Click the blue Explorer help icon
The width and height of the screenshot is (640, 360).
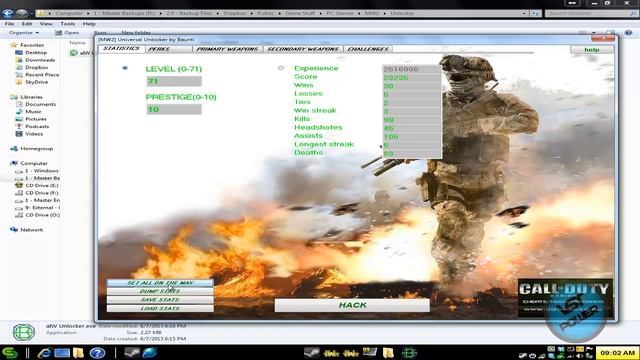coord(628,32)
